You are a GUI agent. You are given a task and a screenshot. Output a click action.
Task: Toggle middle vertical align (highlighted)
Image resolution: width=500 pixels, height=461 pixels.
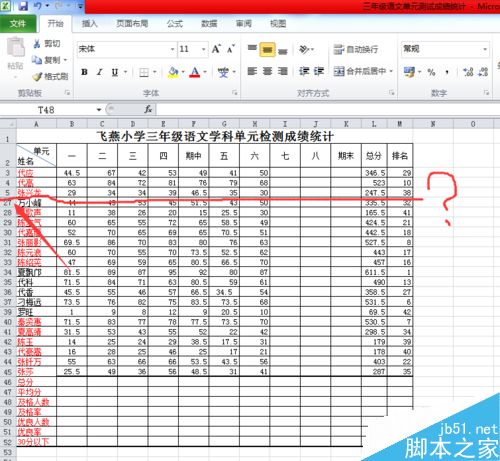click(268, 49)
